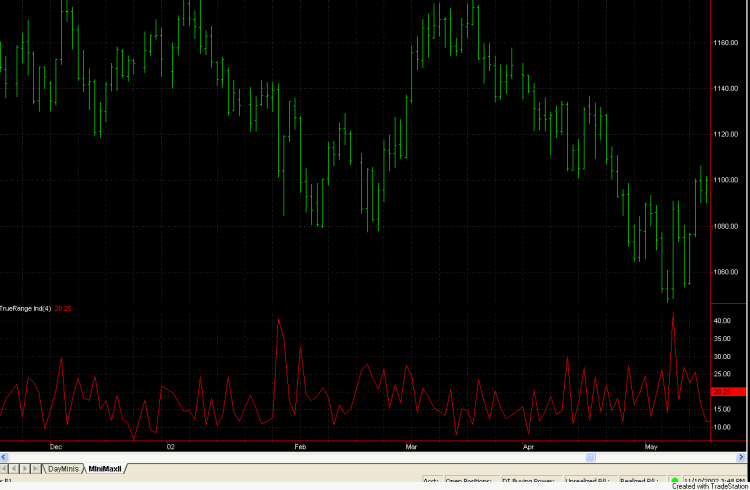Click the DT Buying Power status bar field
The height and width of the screenshot is (490, 750).
click(x=530, y=480)
